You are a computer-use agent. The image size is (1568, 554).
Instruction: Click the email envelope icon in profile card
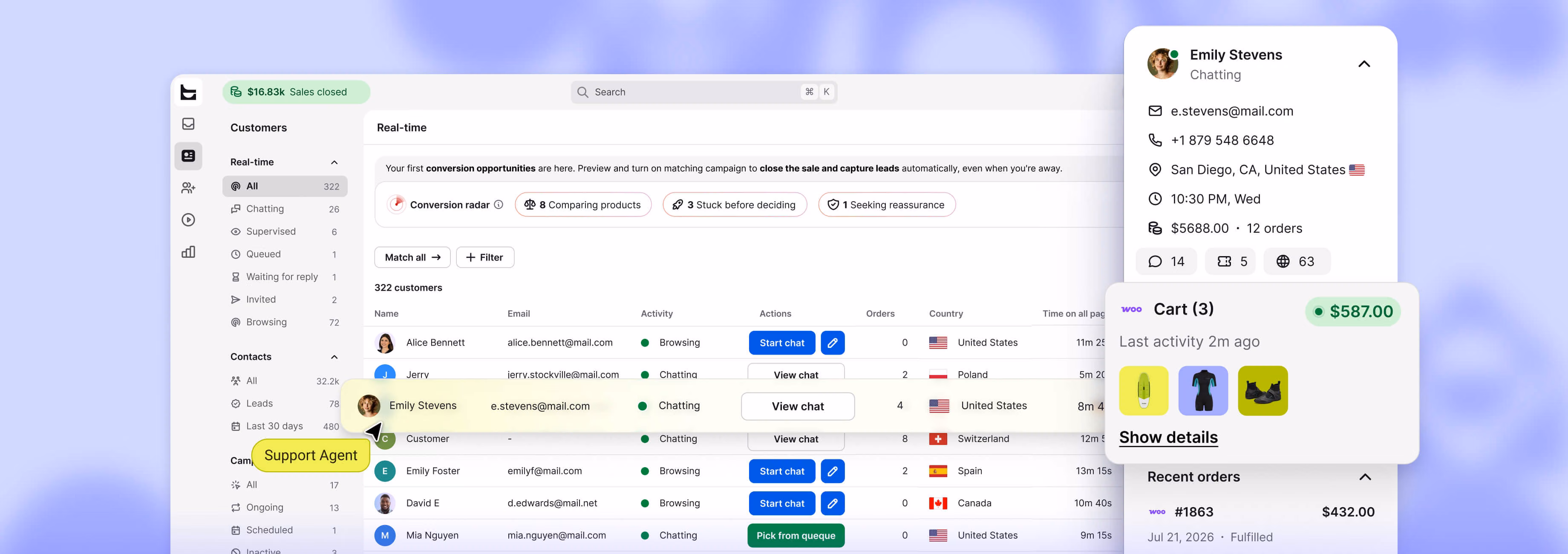pyautogui.click(x=1155, y=111)
